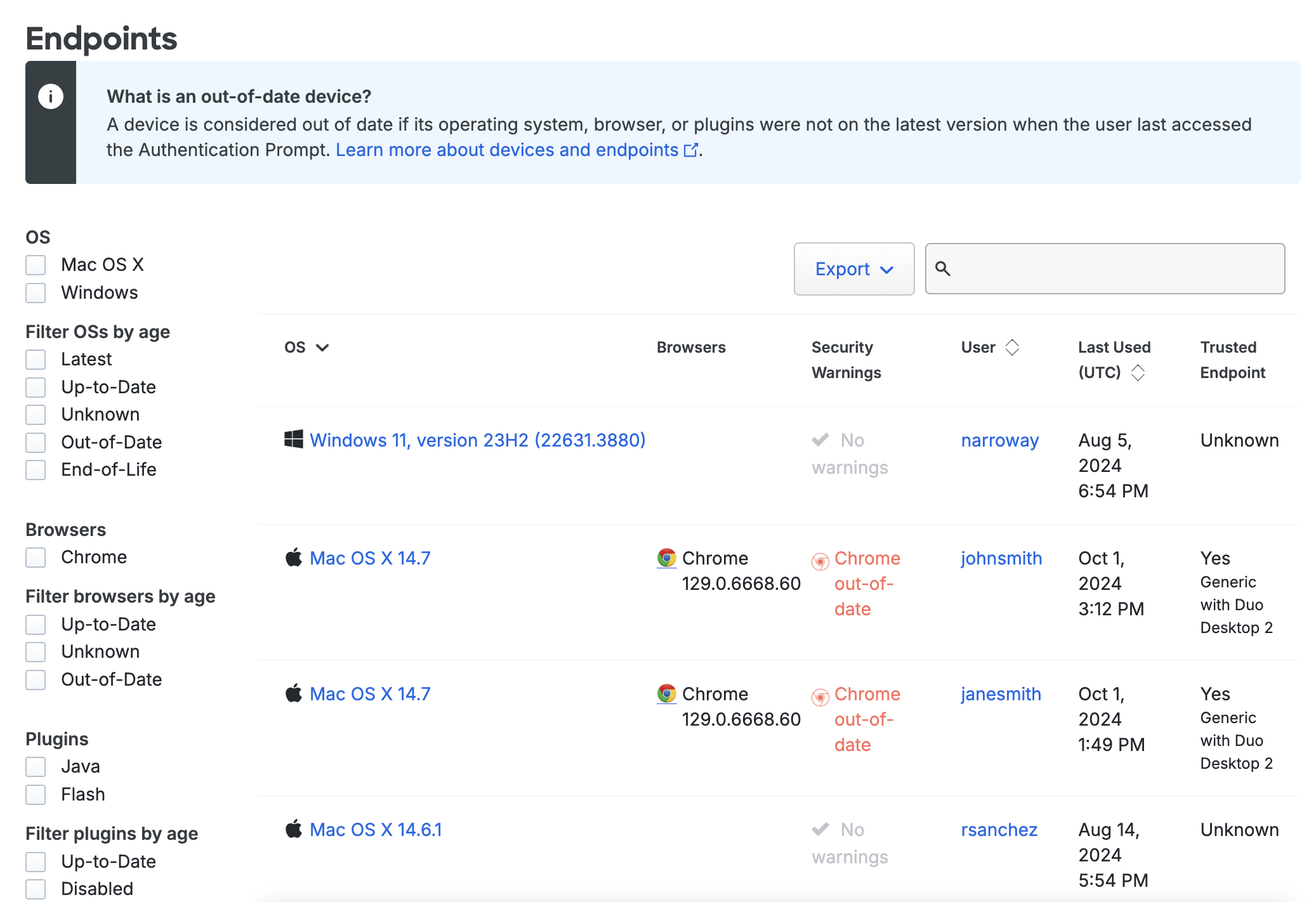
Task: Sort by OS column chevron
Action: (x=322, y=348)
